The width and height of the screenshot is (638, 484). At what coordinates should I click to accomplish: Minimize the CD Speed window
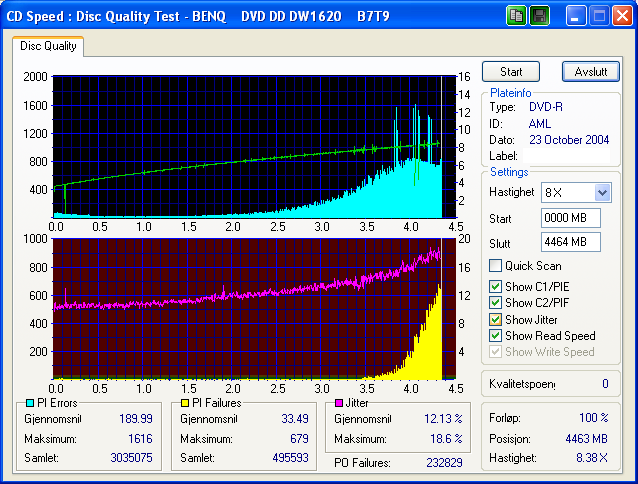click(575, 16)
